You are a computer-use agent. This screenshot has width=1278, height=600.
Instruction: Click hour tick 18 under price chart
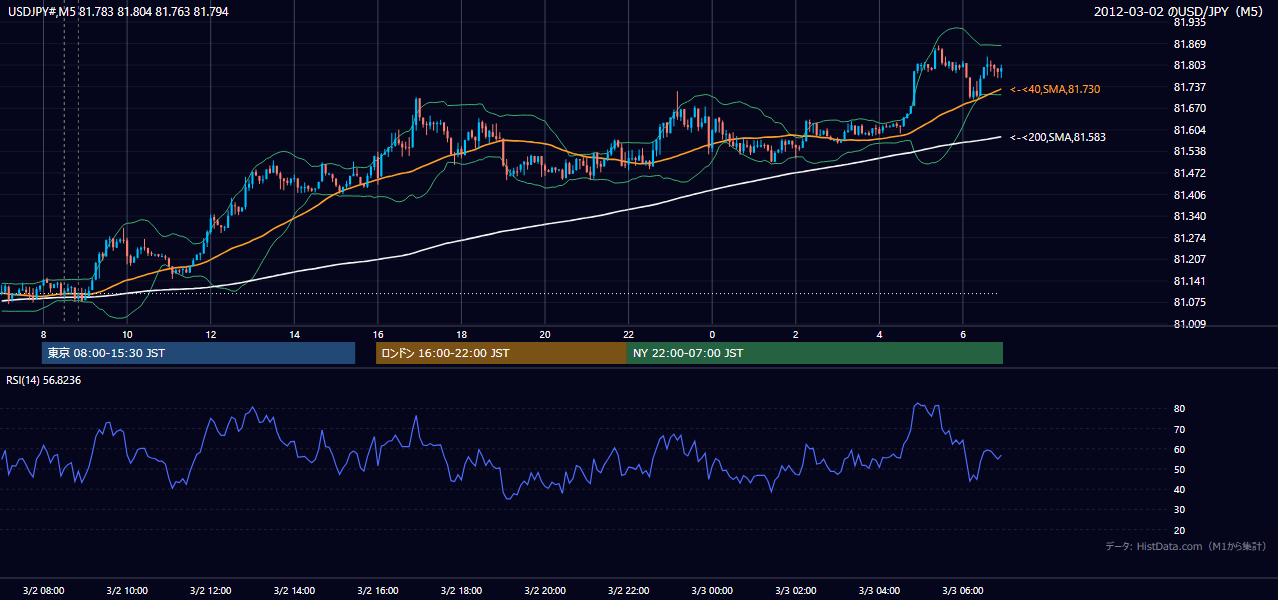[461, 334]
